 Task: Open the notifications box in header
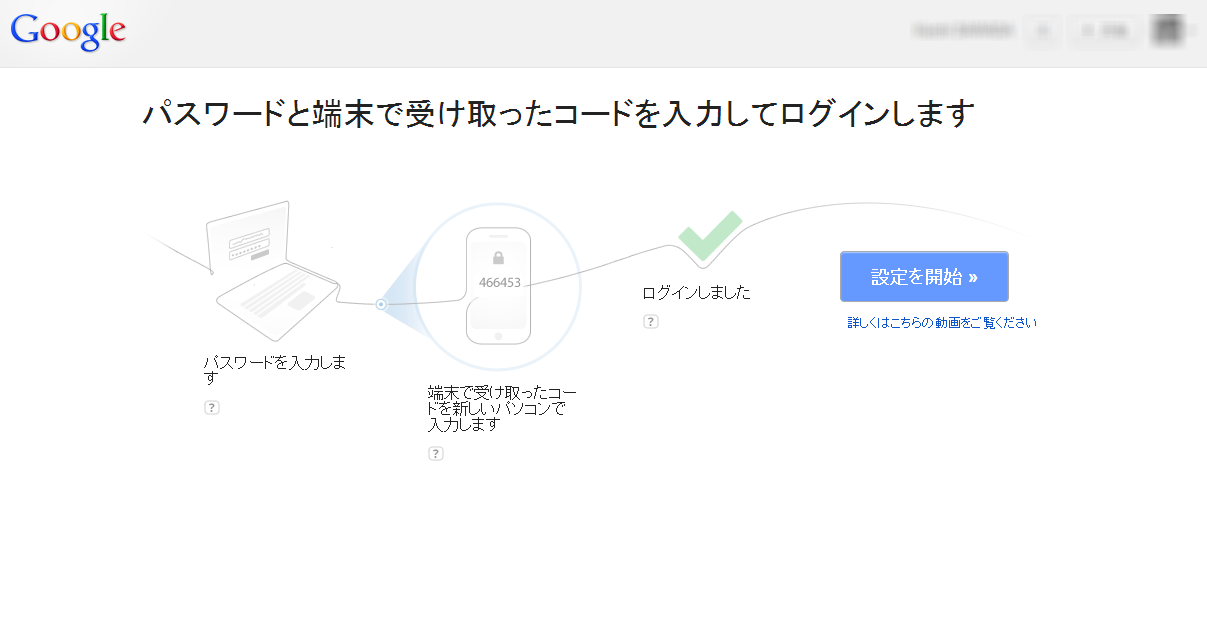click(1043, 32)
